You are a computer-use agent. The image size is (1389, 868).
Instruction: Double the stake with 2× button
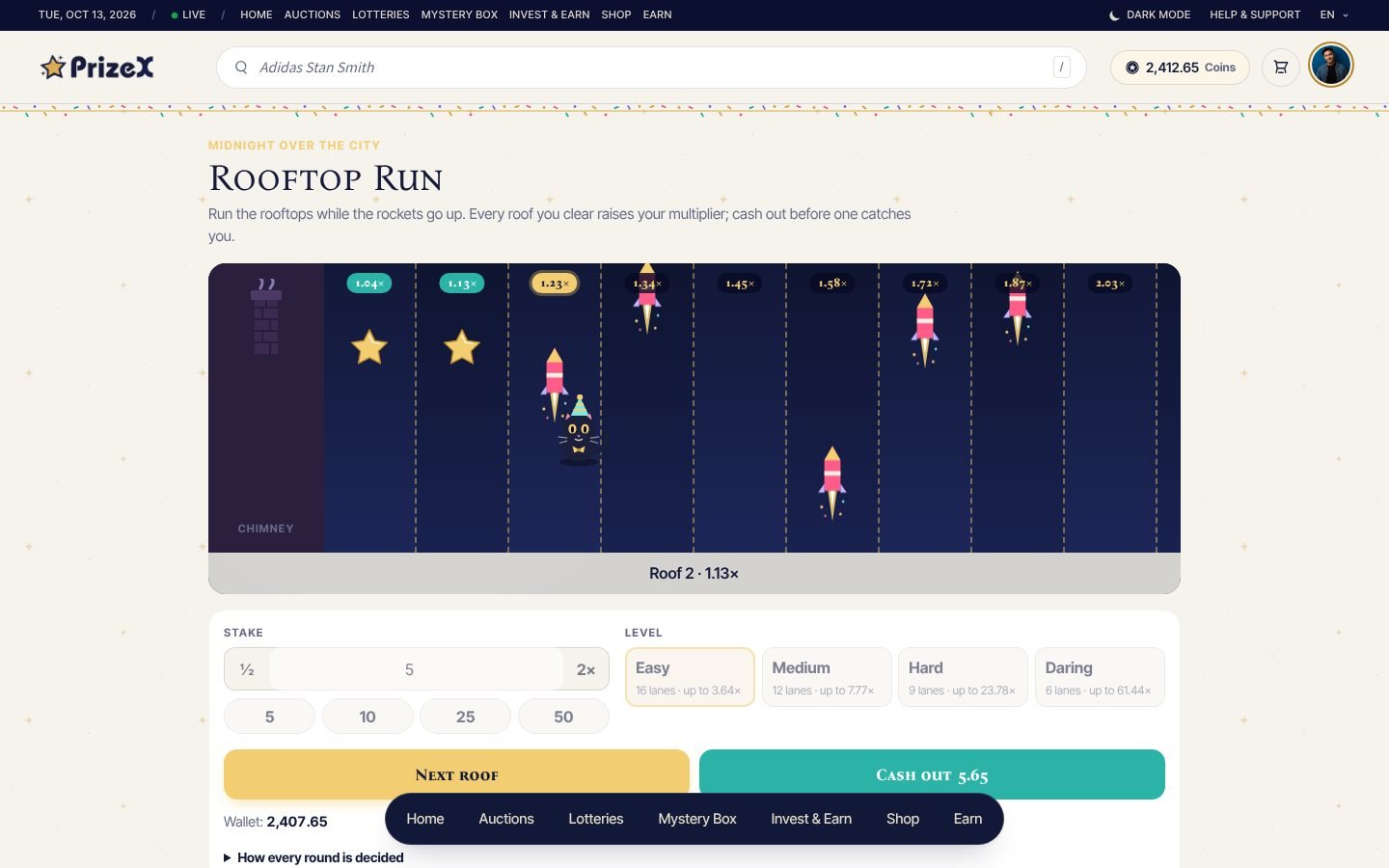pyautogui.click(x=586, y=669)
